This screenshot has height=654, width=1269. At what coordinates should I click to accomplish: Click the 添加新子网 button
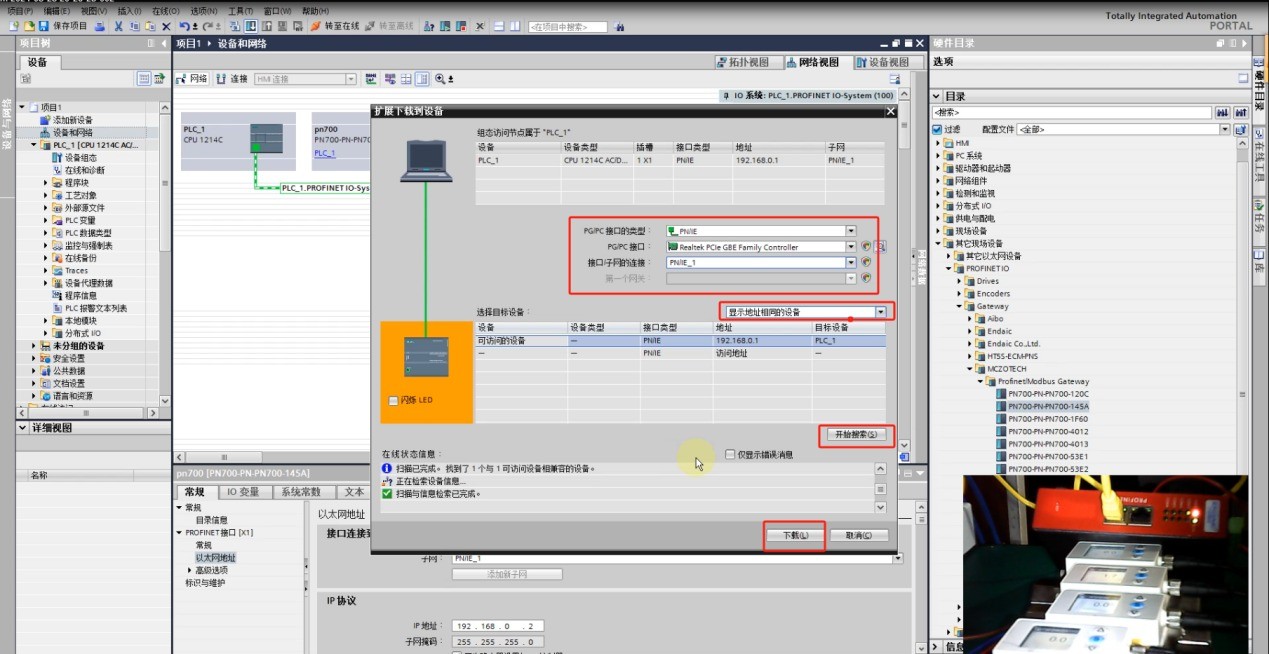(x=507, y=575)
